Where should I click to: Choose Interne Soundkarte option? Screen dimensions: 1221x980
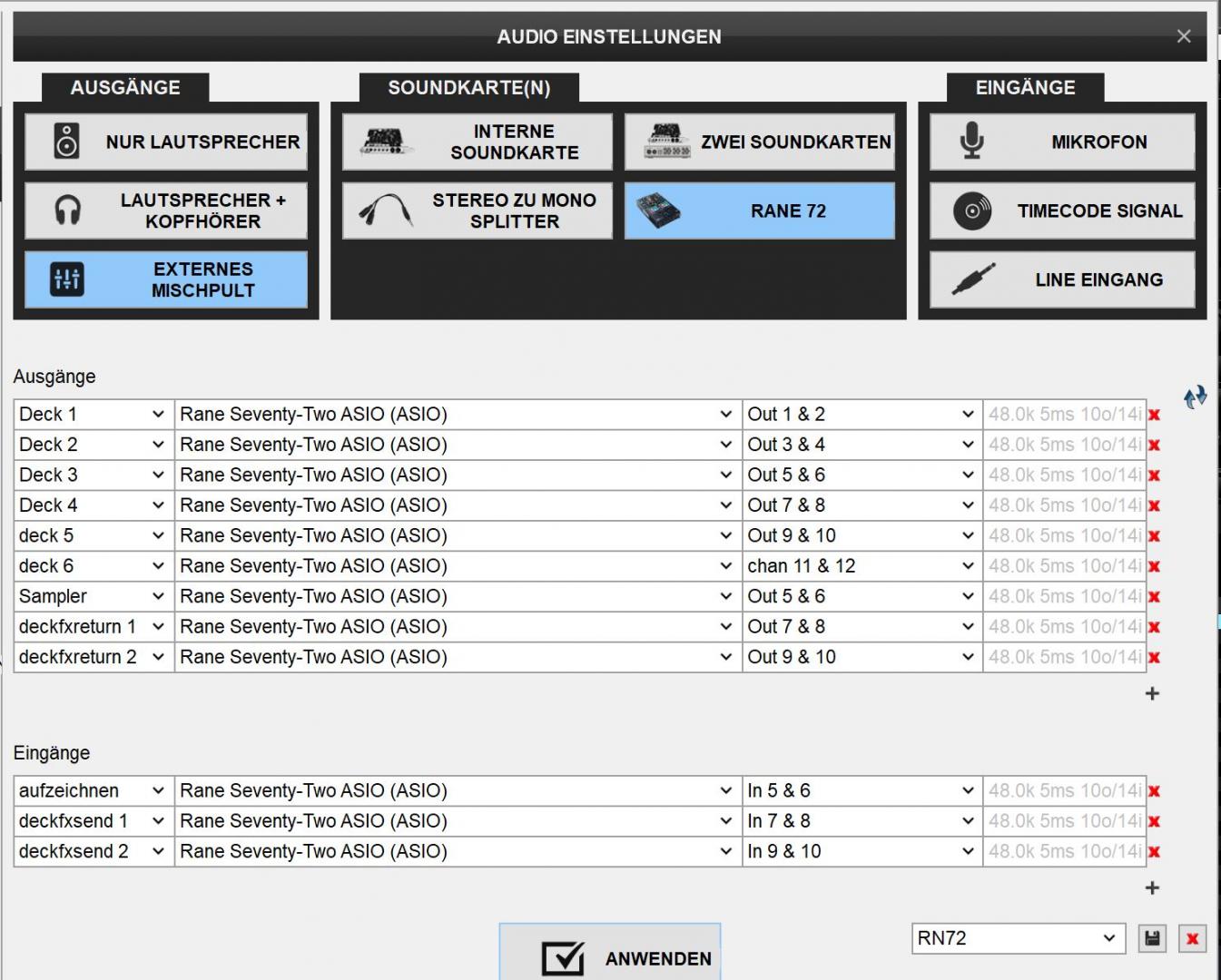pos(478,142)
